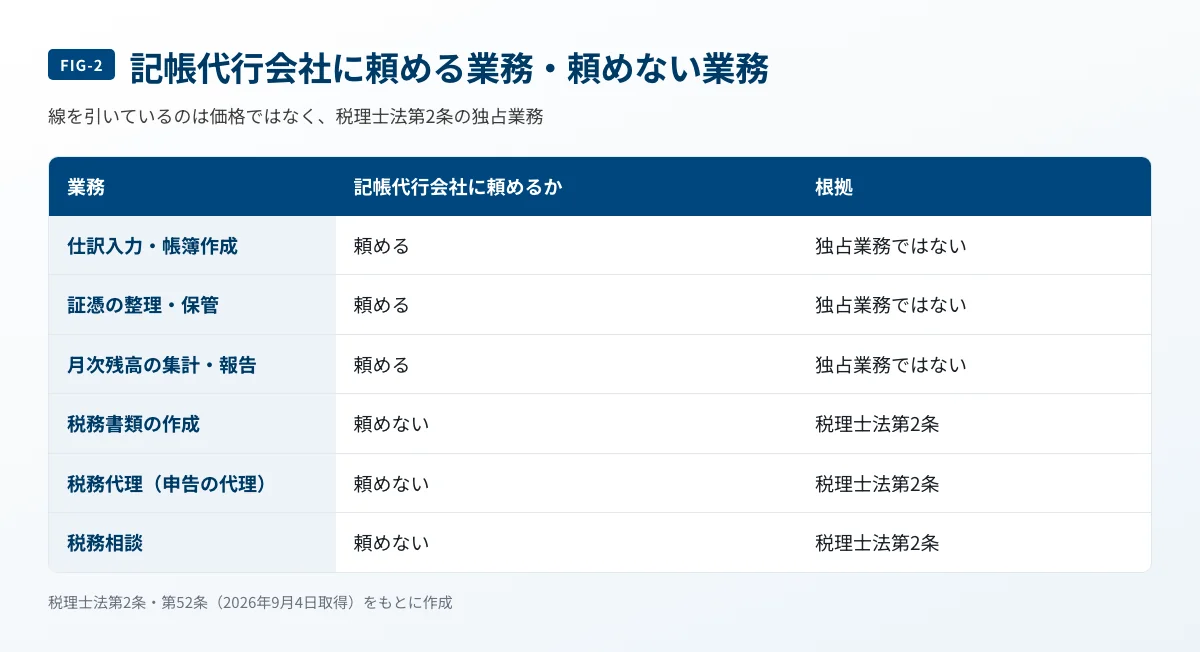Image resolution: width=1200 pixels, height=652 pixels.
Task: Click 頼める in the 証憑の整理・保管 row
Action: [x=382, y=305]
